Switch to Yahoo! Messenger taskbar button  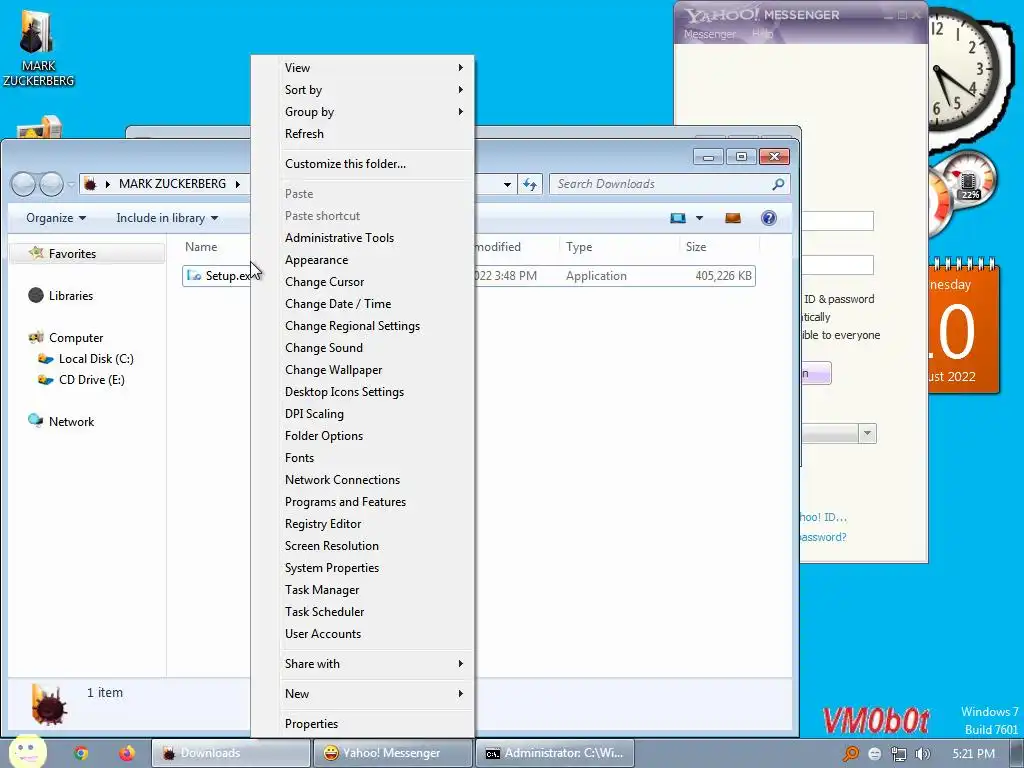pyautogui.click(x=392, y=753)
